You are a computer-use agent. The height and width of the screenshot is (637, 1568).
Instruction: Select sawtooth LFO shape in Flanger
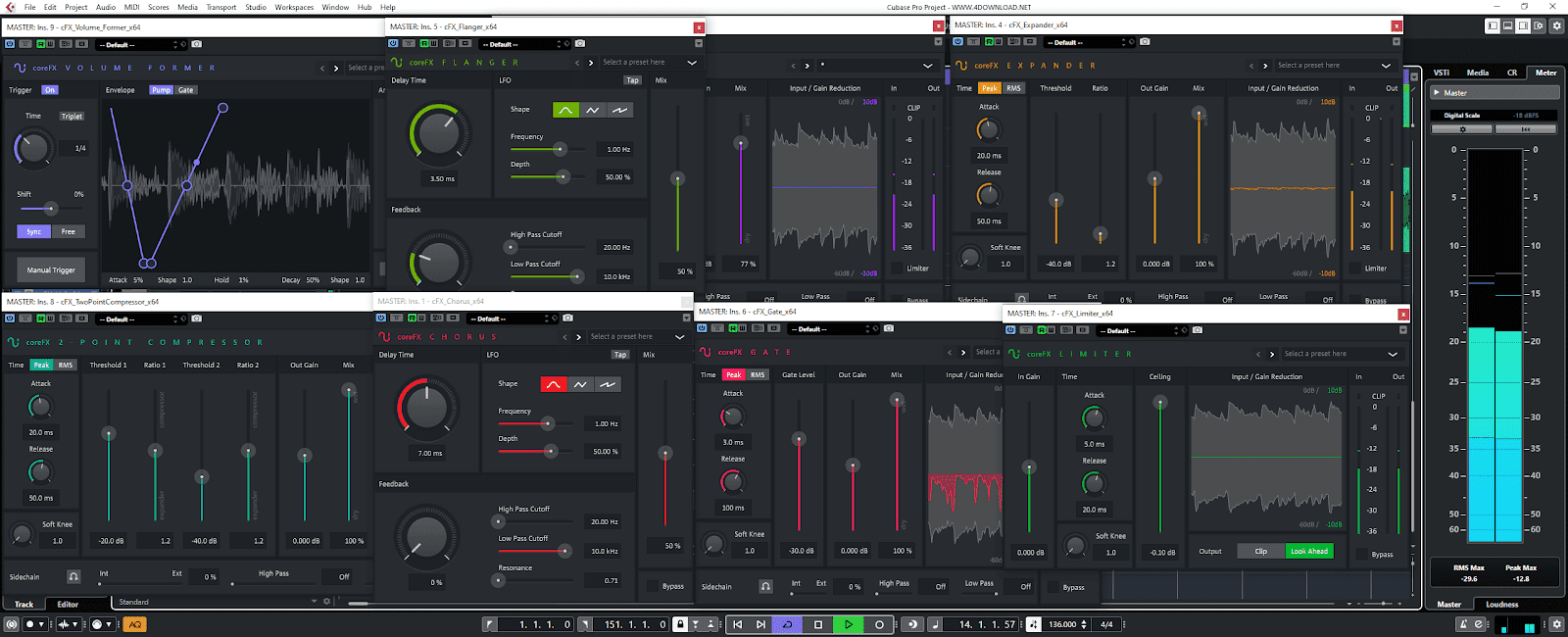coord(619,110)
